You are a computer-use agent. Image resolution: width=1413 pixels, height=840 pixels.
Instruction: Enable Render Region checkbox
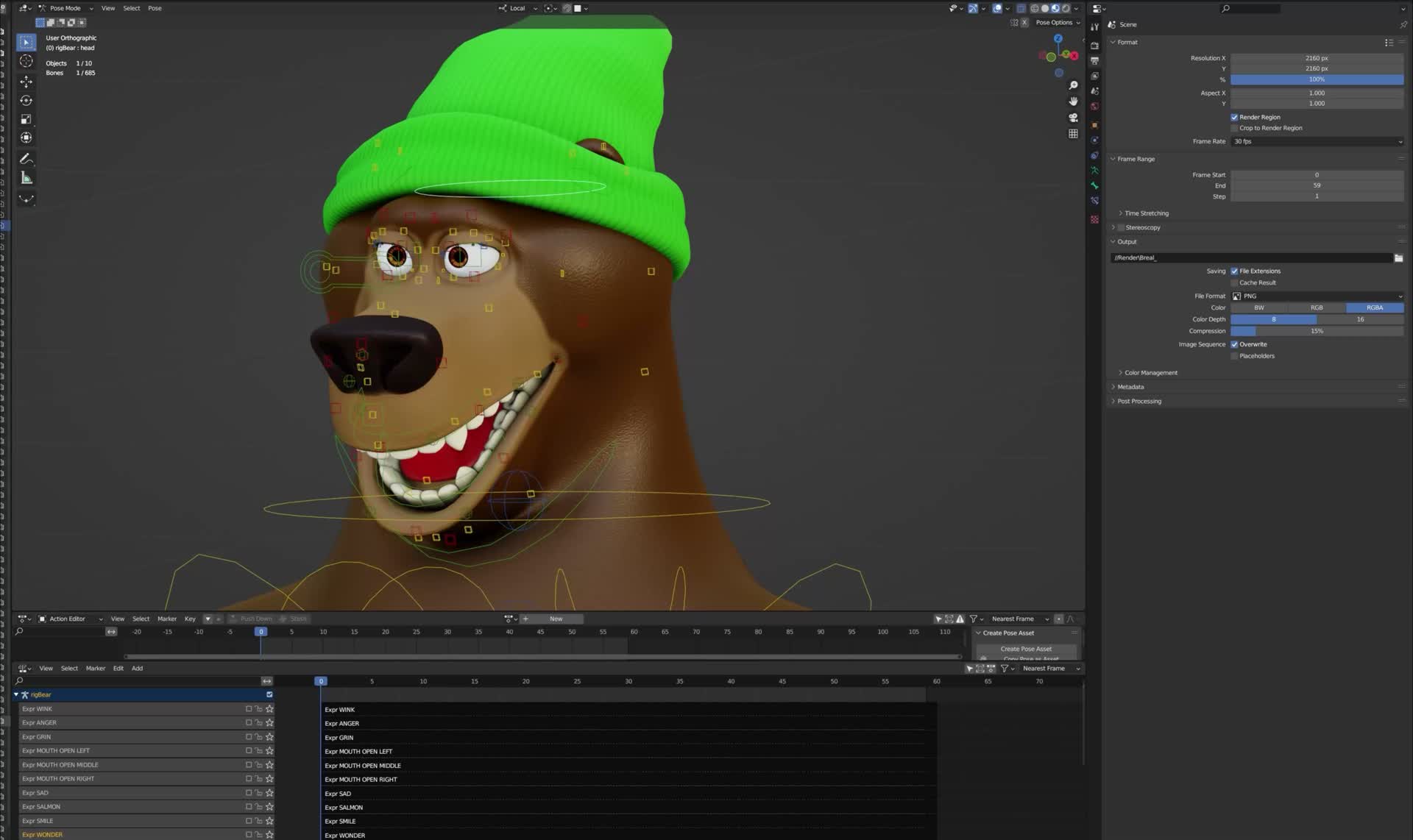pos(1234,117)
